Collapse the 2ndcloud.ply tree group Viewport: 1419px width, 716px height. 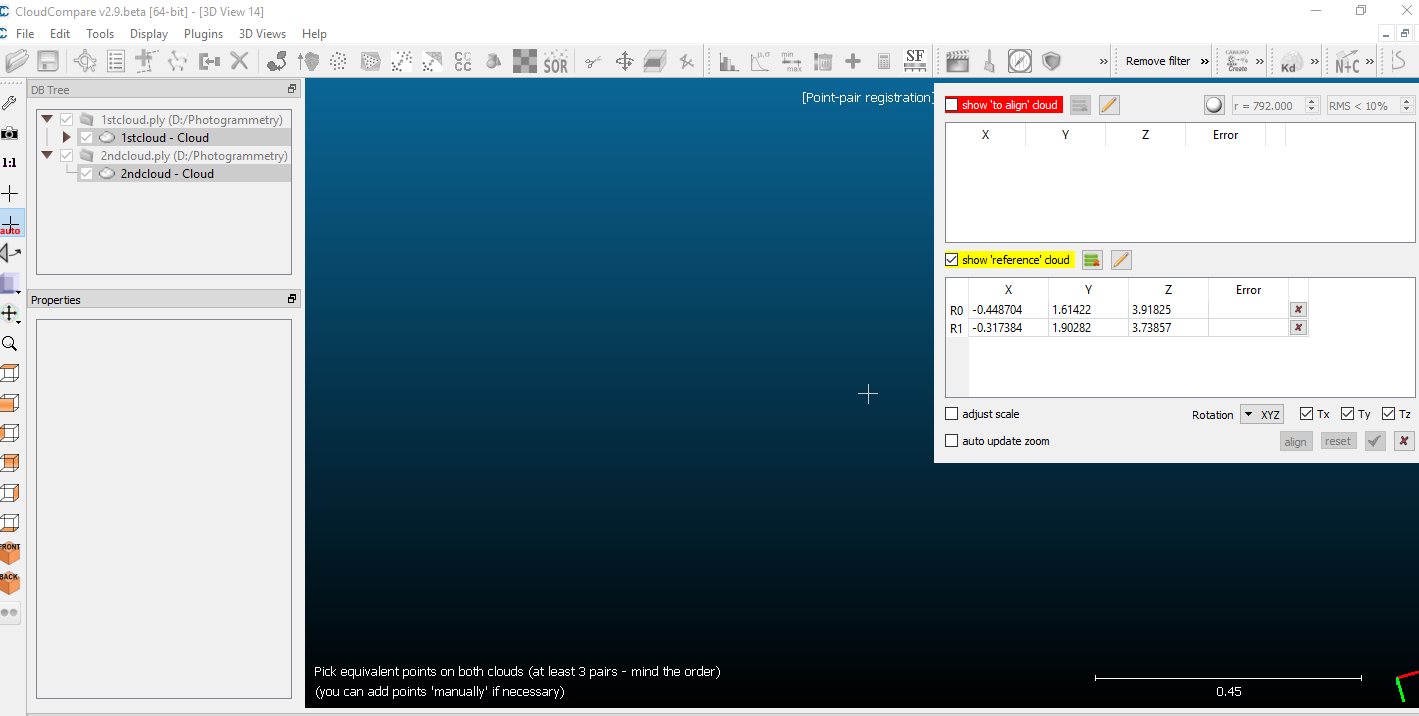point(47,156)
